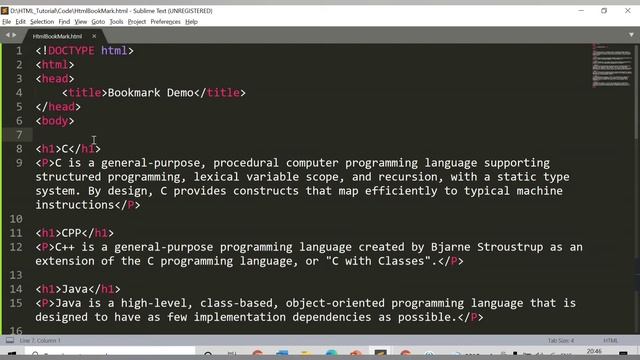This screenshot has width=640, height=360.
Task: Open the HTML syntax selector
Action: click(x=610, y=340)
